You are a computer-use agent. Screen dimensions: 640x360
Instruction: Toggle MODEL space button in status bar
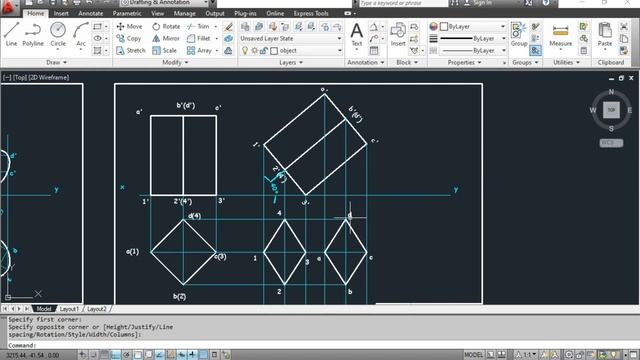473,355
